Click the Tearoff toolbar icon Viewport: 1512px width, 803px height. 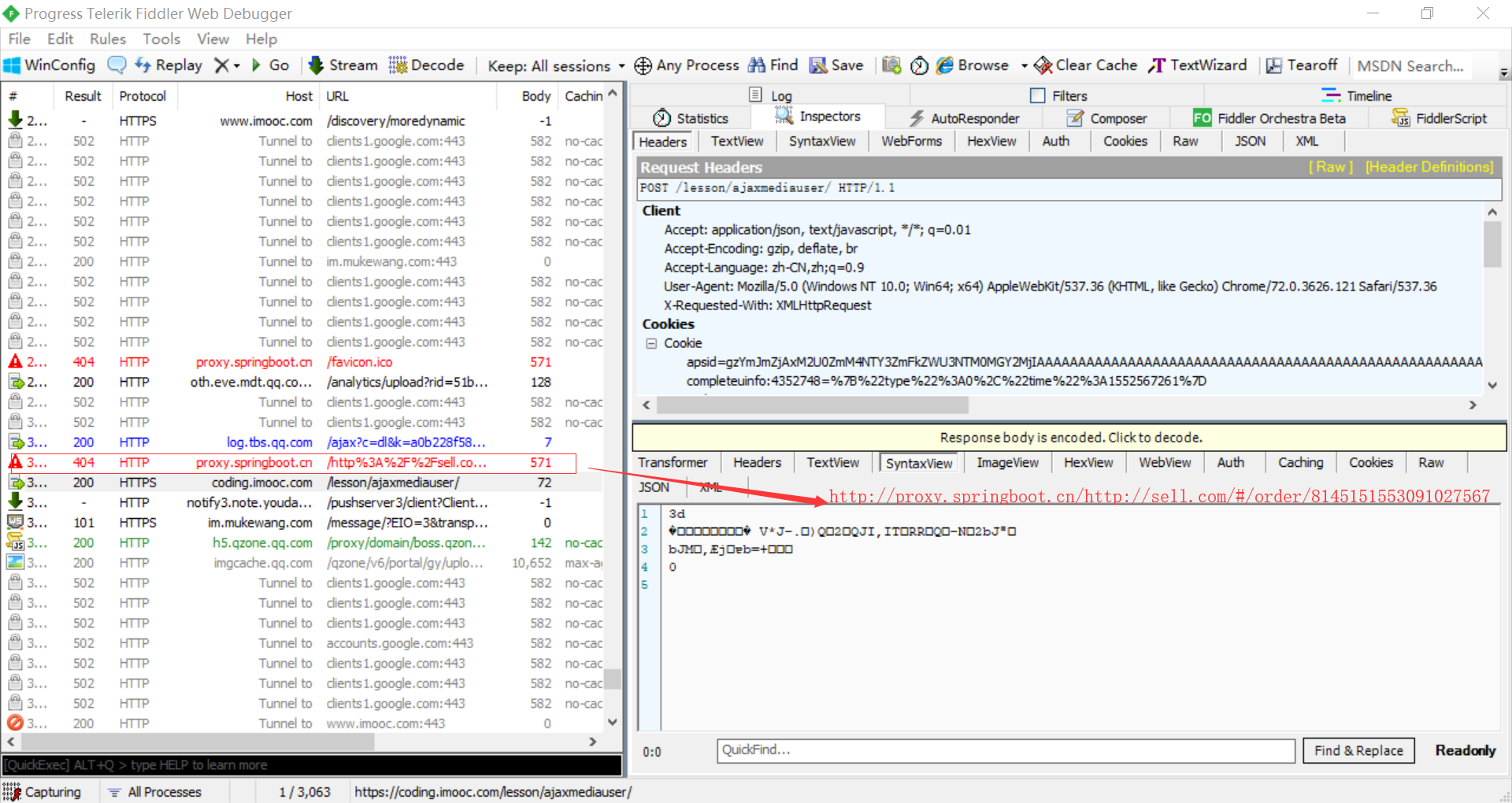tap(1273, 65)
